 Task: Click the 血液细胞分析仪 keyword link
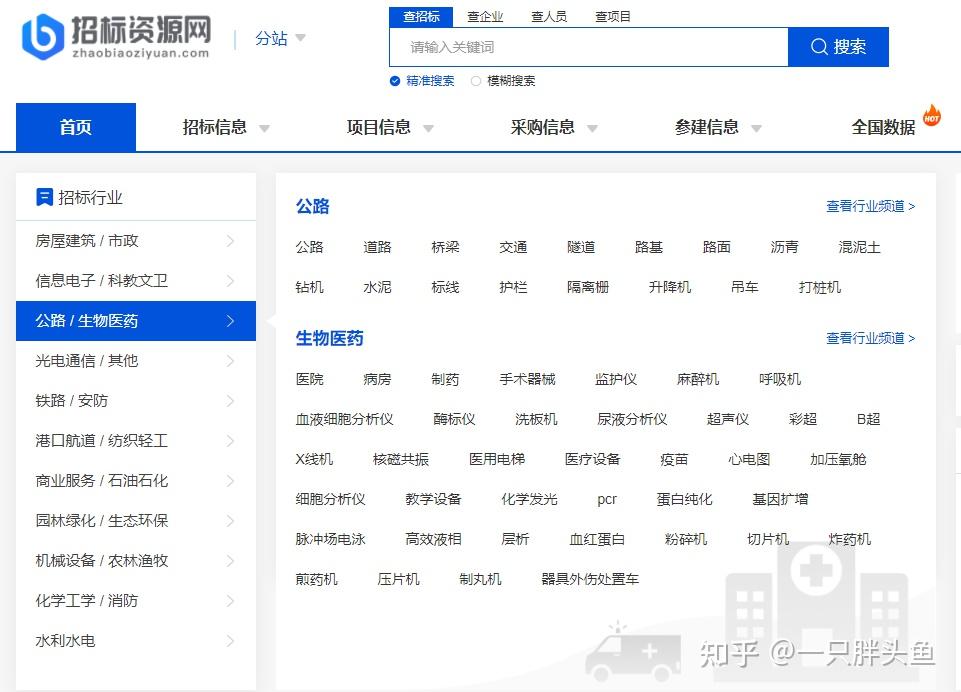(344, 419)
